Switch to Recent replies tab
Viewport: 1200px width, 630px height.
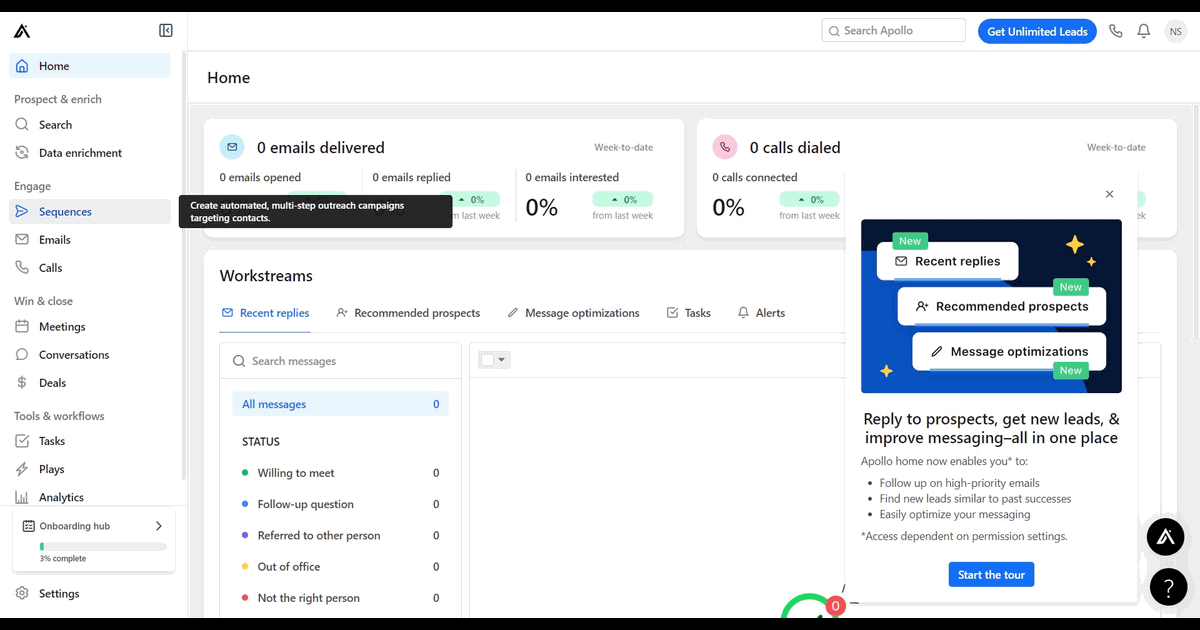tap(265, 313)
